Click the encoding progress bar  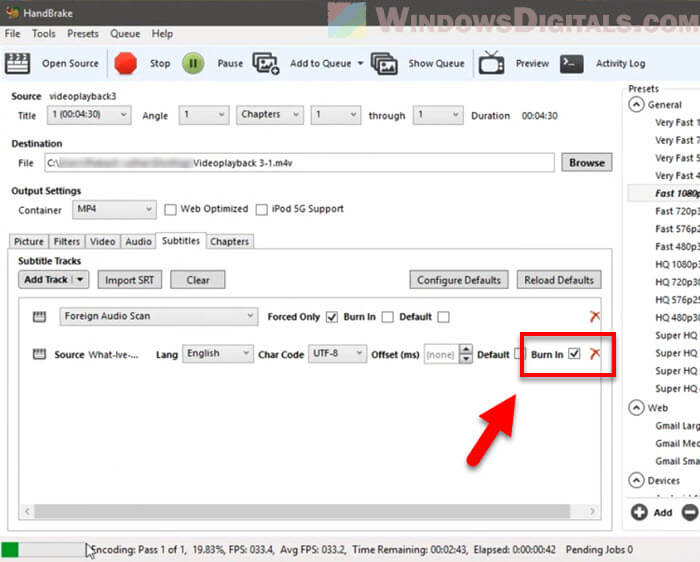click(42, 550)
